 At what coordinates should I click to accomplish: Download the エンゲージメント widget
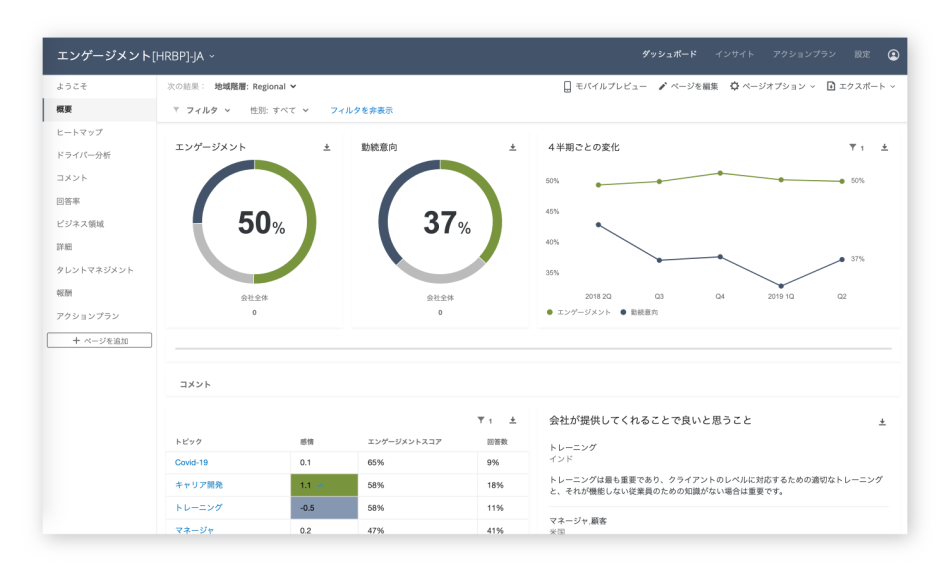[327, 148]
